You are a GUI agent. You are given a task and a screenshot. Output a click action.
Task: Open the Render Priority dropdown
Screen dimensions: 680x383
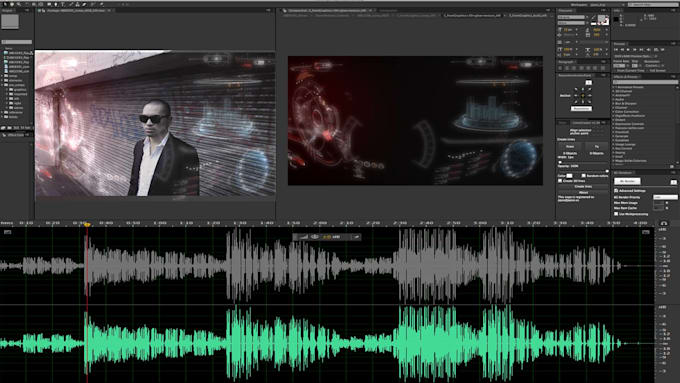(x=665, y=197)
